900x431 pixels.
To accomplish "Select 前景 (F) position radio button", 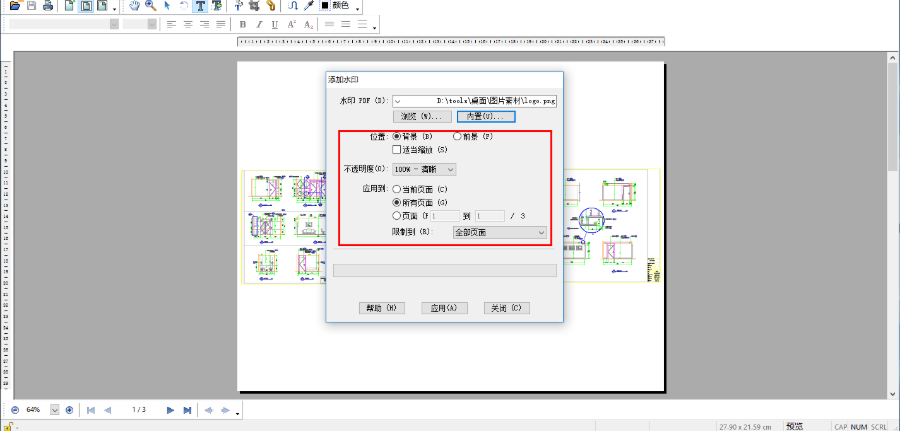I will [x=457, y=137].
